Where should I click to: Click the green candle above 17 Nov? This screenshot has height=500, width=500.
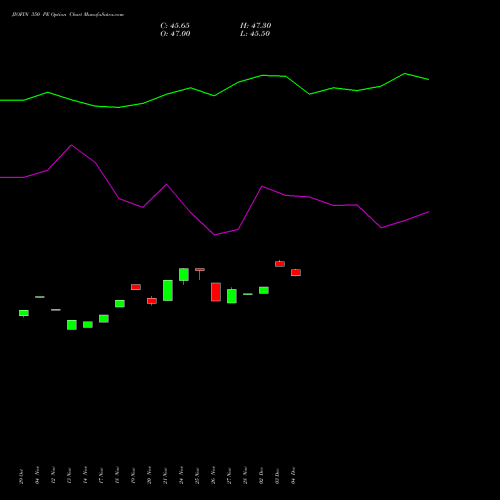pos(104,319)
